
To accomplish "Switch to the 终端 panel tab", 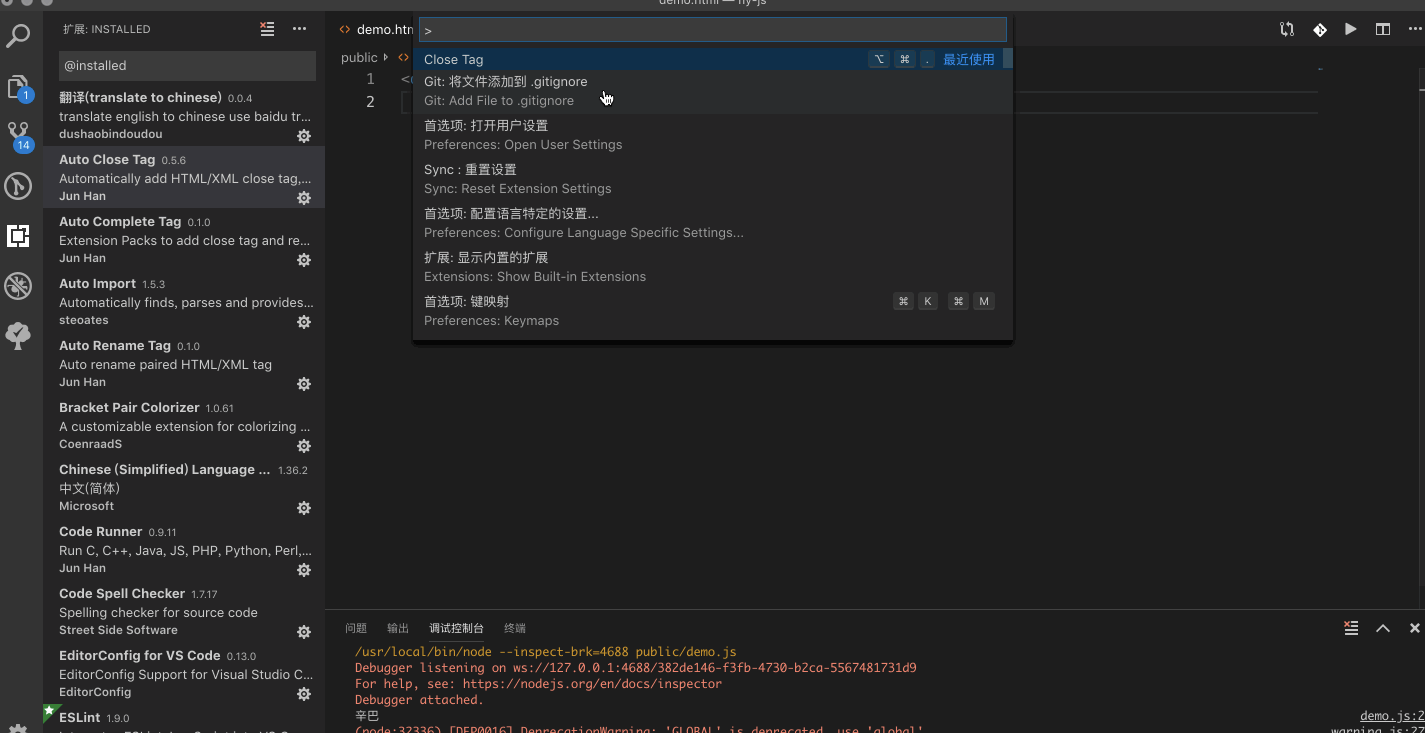I will tap(515, 628).
